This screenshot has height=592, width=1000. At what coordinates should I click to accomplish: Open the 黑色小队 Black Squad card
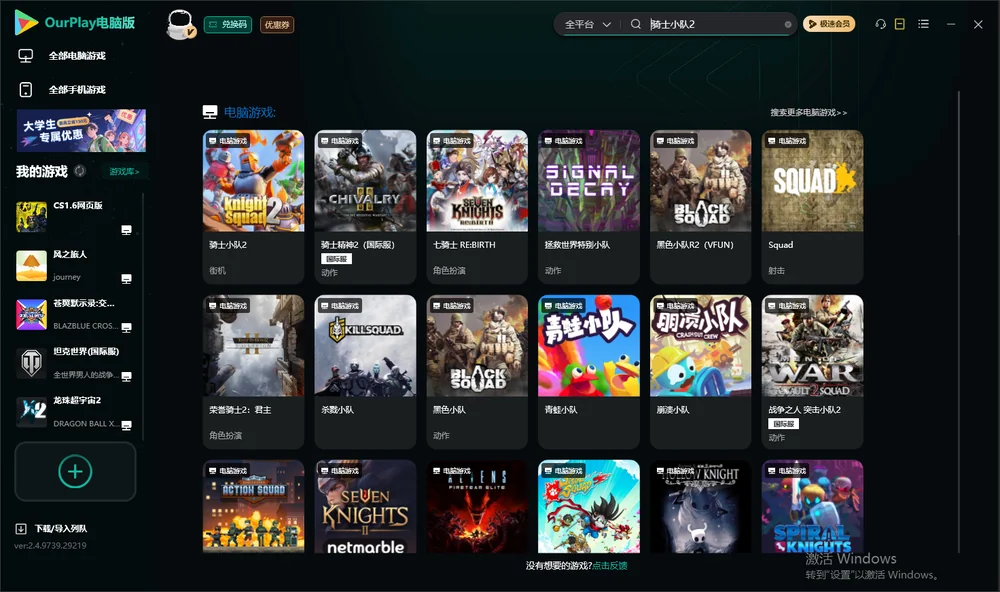pos(477,372)
